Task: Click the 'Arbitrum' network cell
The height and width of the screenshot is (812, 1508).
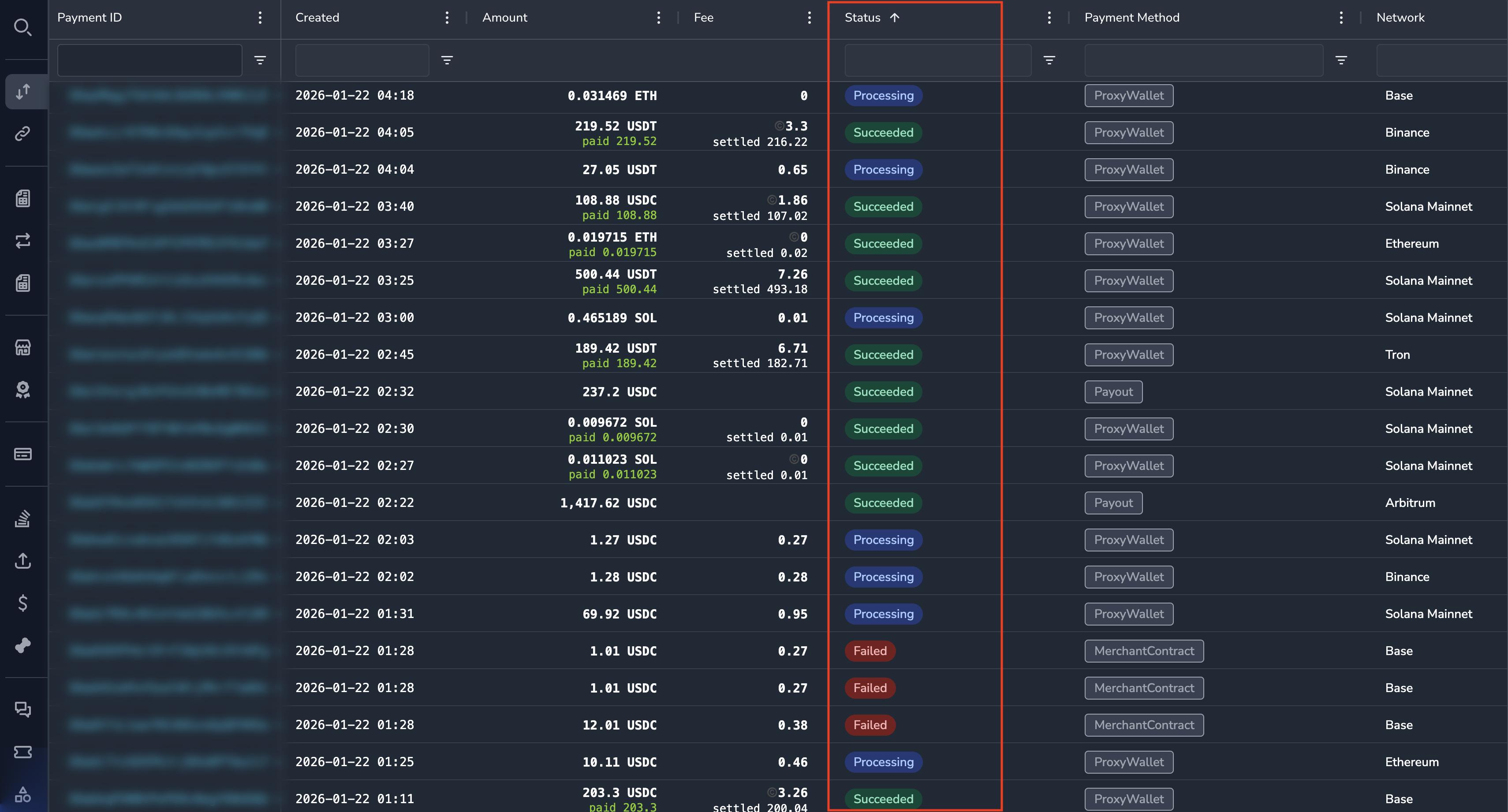Action: click(x=1410, y=503)
